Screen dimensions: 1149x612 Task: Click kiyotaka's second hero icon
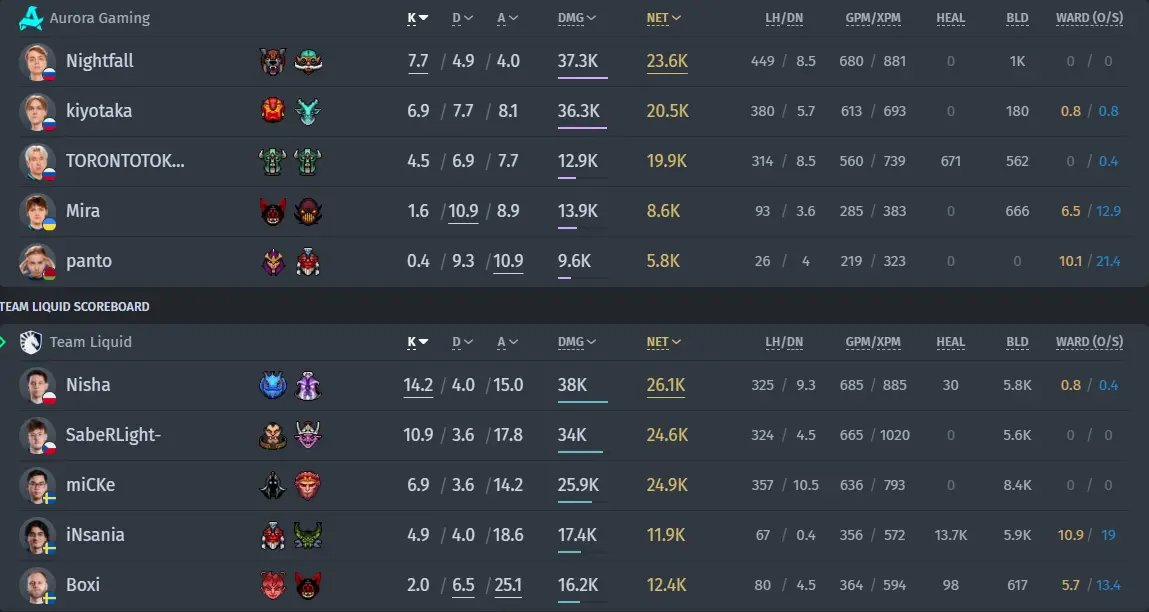(308, 111)
